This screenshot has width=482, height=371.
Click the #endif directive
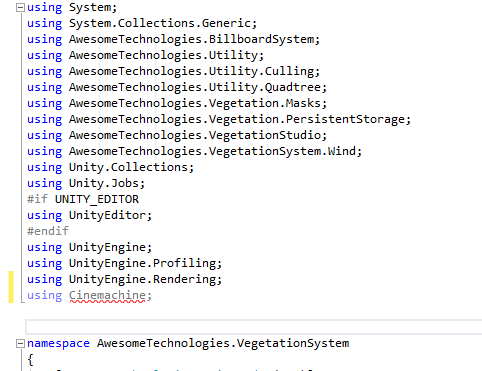pyautogui.click(x=48, y=231)
